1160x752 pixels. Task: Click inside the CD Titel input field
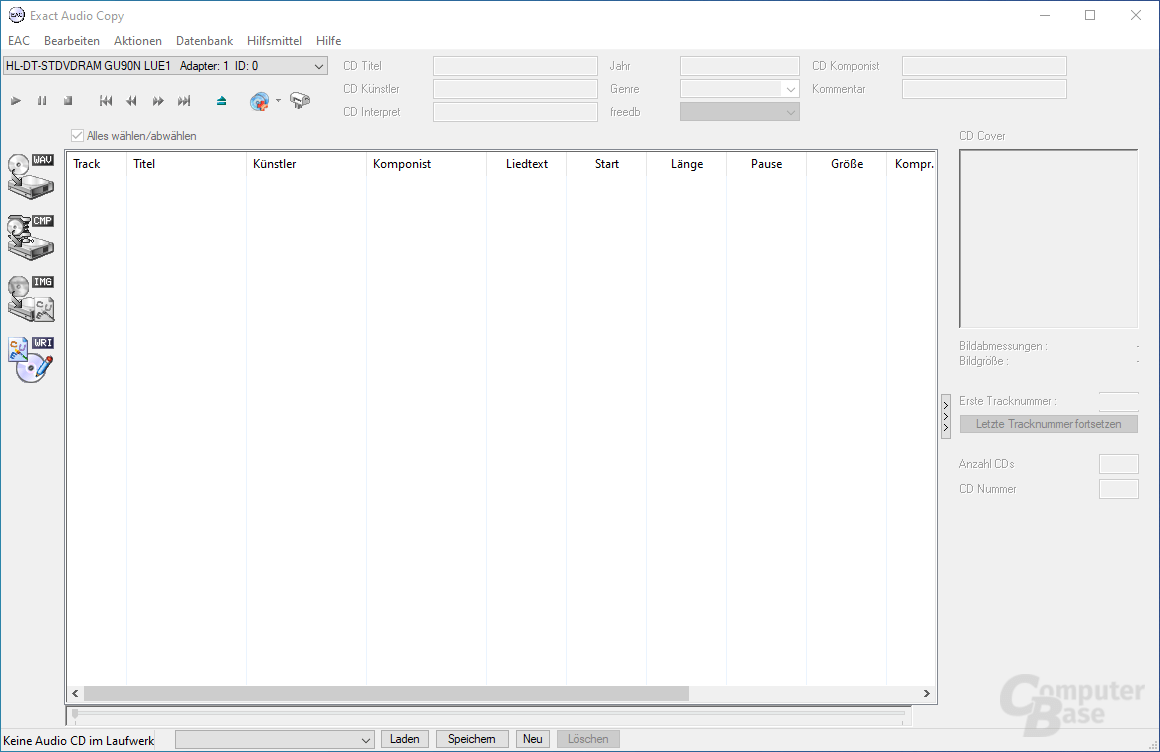pos(515,65)
